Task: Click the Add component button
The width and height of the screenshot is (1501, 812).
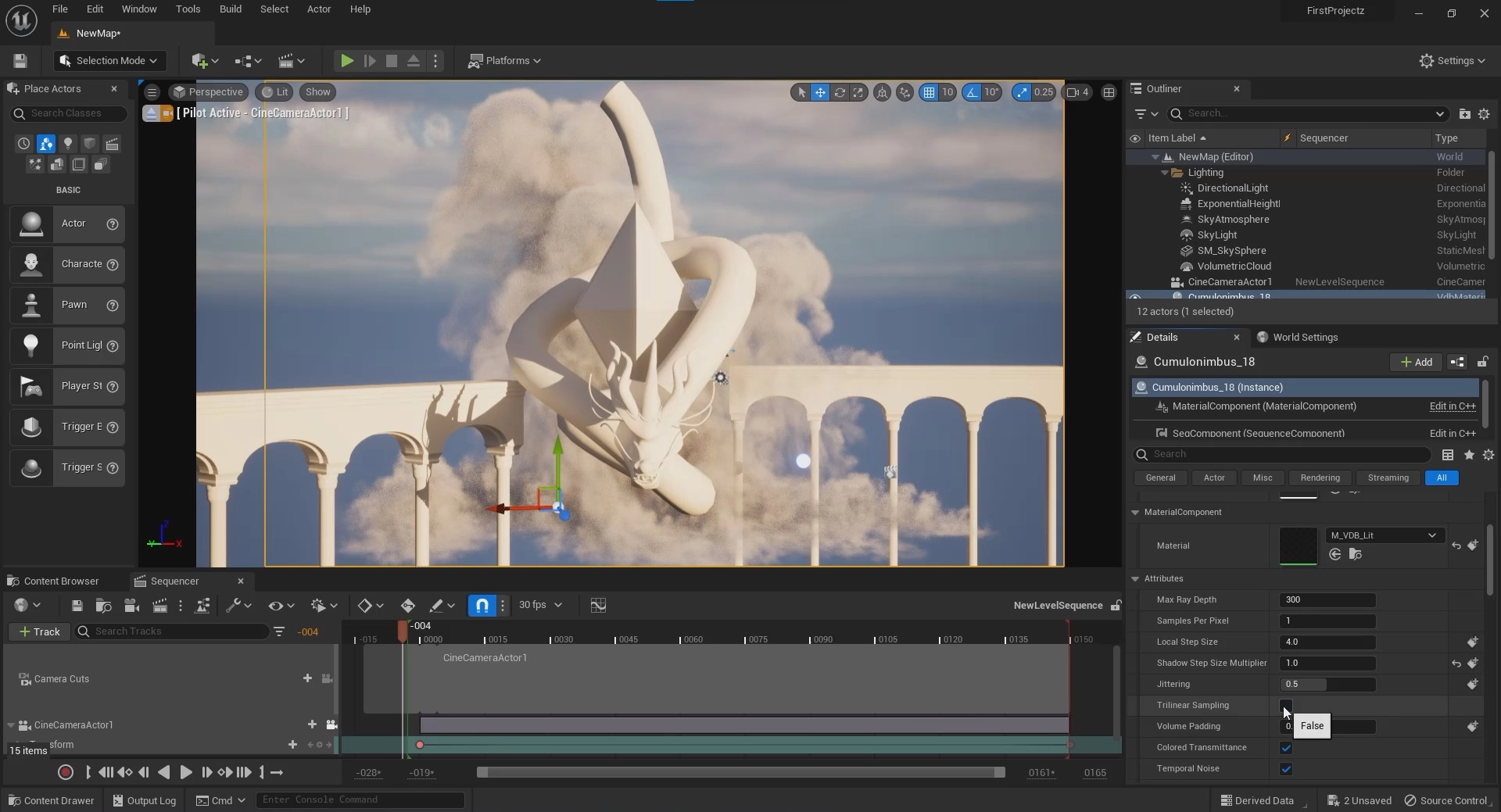Action: [1416, 362]
